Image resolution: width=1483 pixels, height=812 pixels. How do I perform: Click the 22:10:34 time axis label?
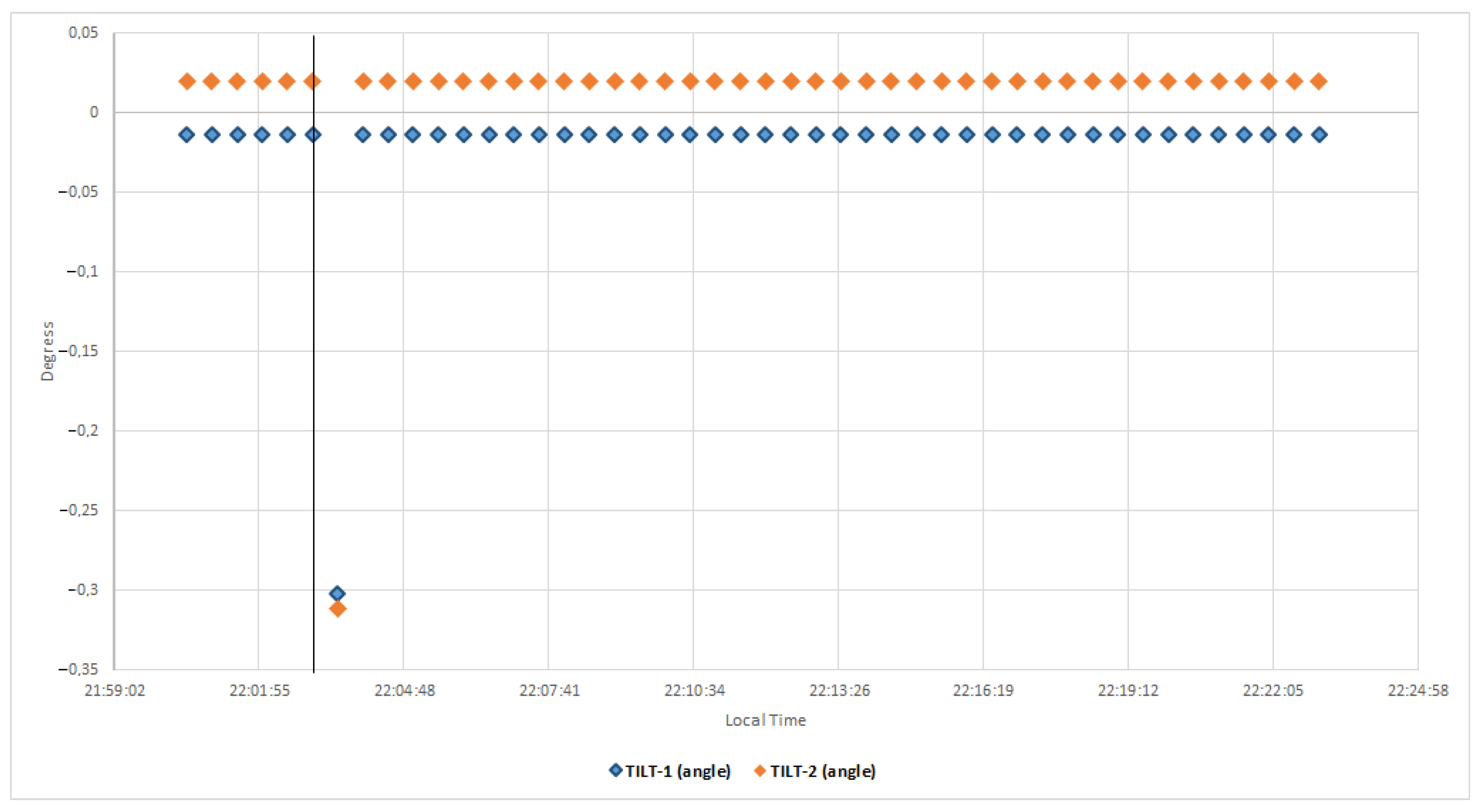pos(694,690)
